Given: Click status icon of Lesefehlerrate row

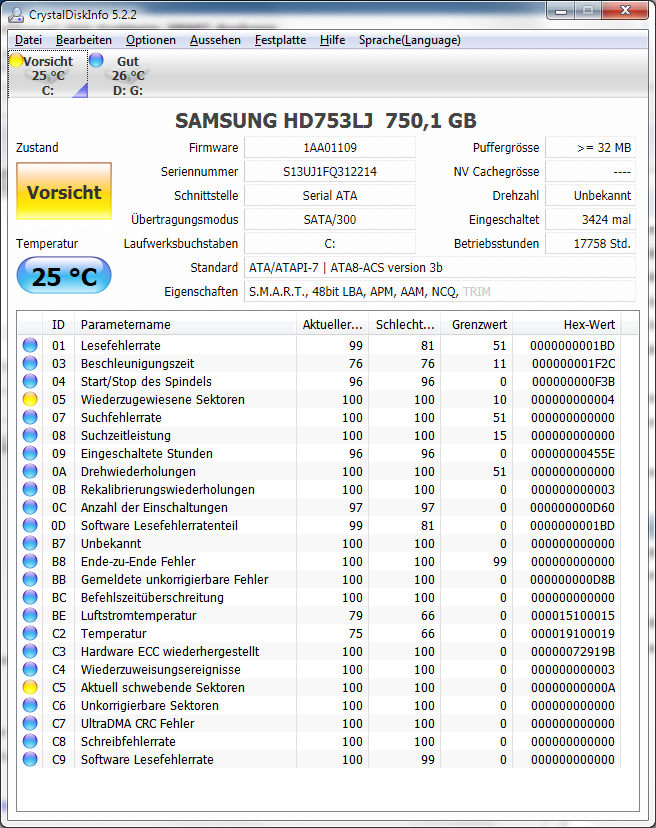Looking at the screenshot, I should [x=30, y=345].
